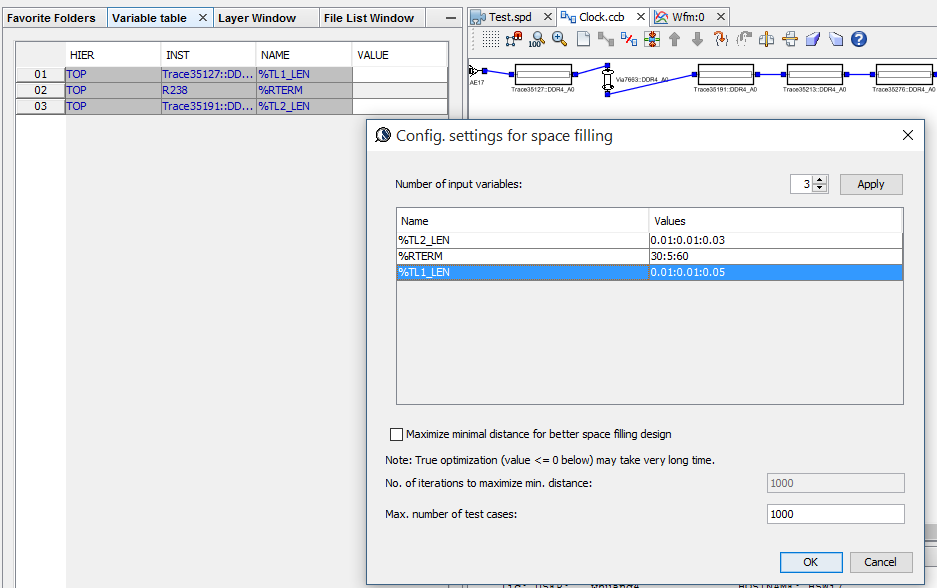Select the %RTERM row in the dialog table

(x=522, y=257)
